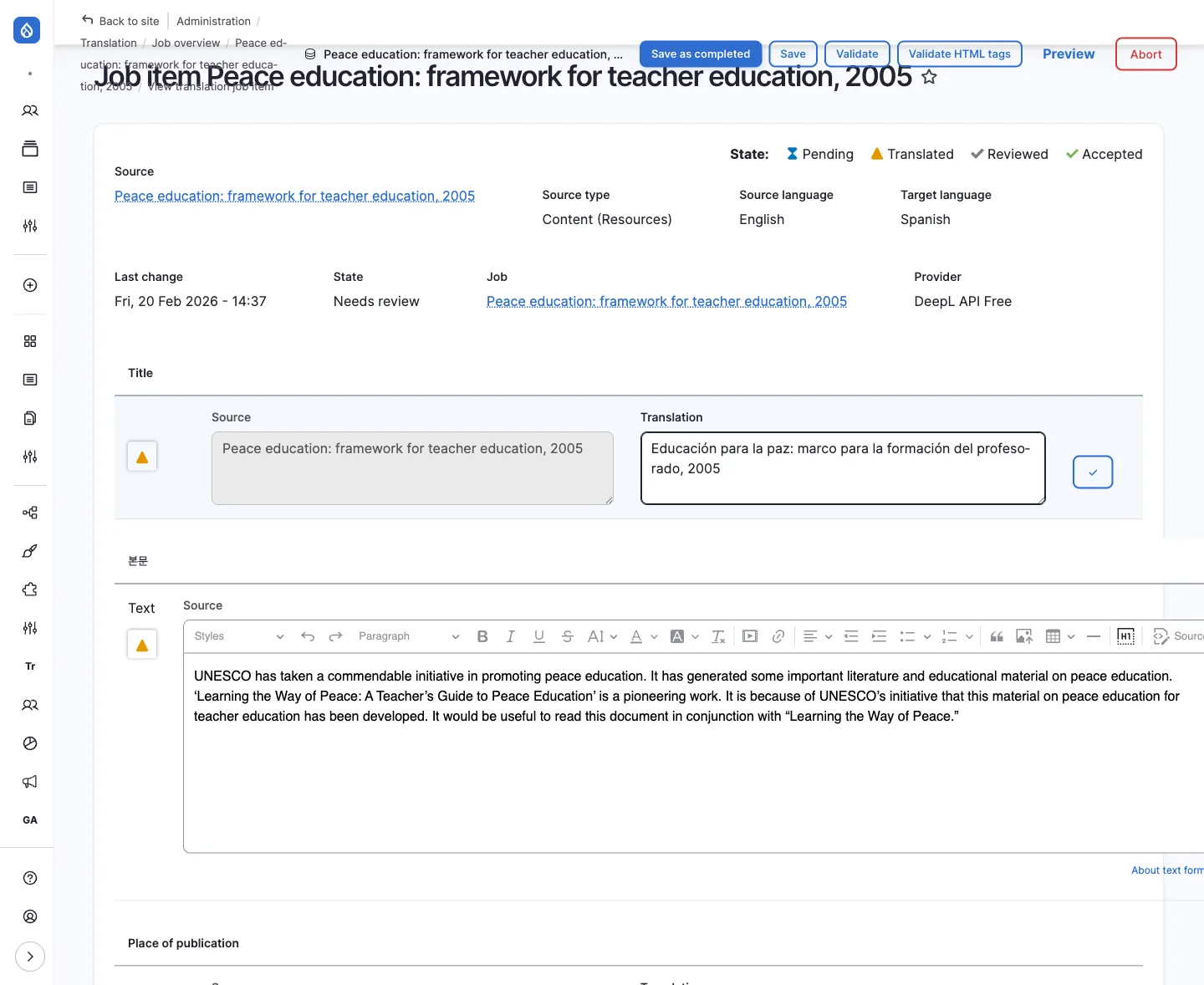Click the star favorite icon beside title

pyautogui.click(x=929, y=77)
